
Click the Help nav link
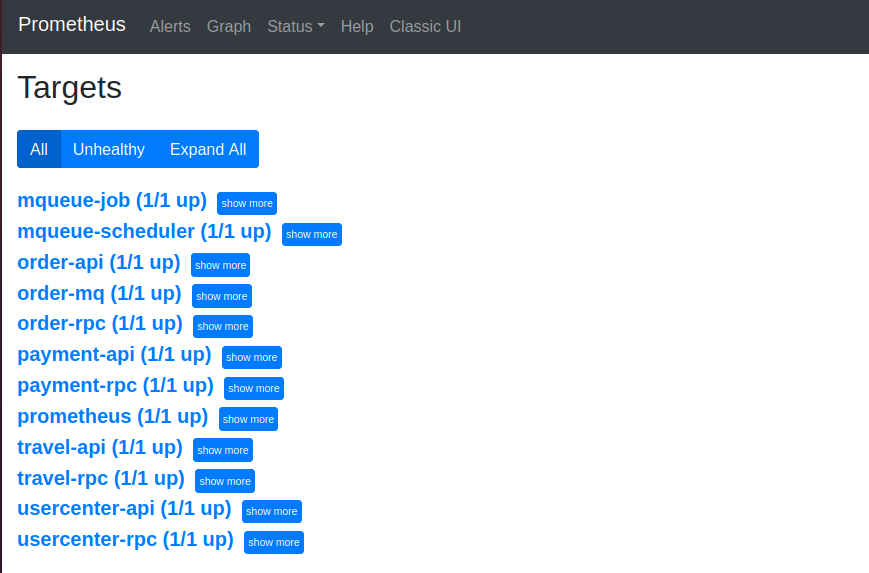click(x=357, y=26)
